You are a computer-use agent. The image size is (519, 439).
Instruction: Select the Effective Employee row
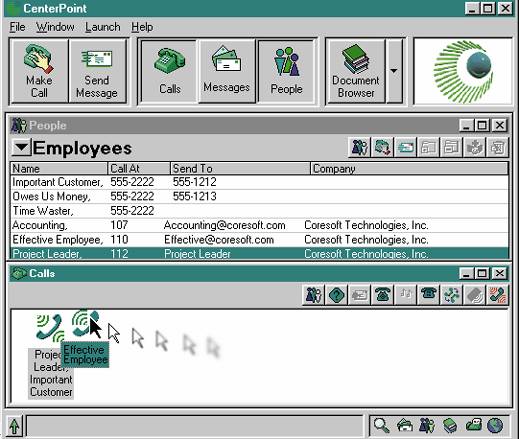point(260,240)
